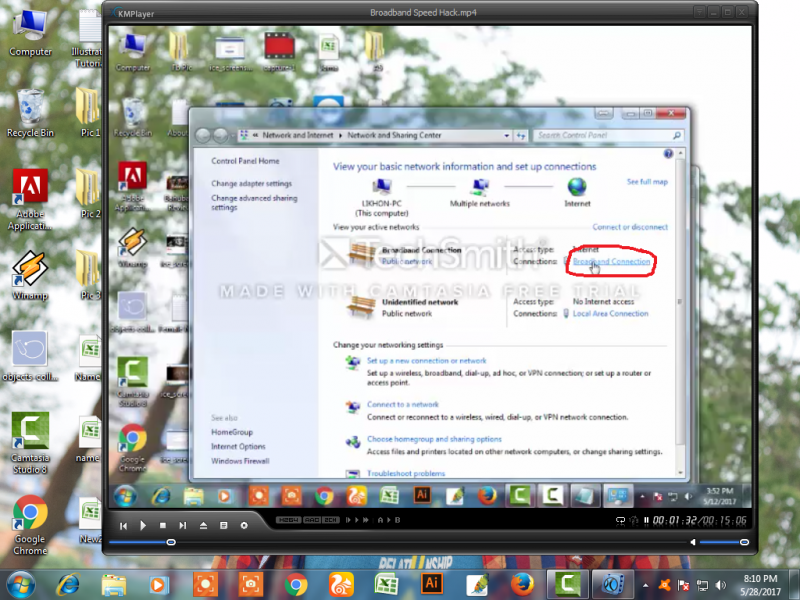Open the orange screen recorder taskbar icon
The height and width of the screenshot is (600, 800).
(206, 585)
